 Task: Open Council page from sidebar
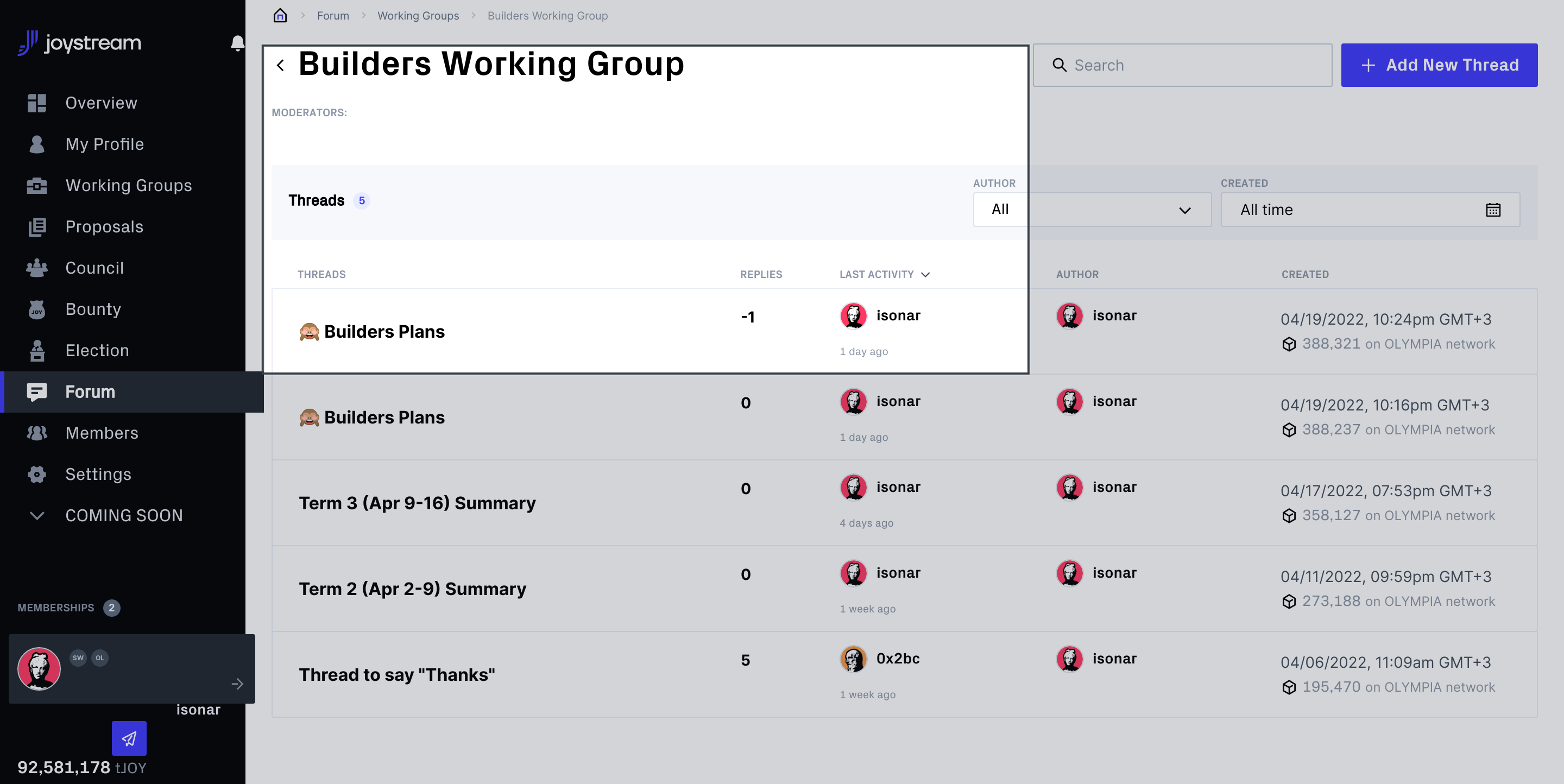(x=94, y=268)
